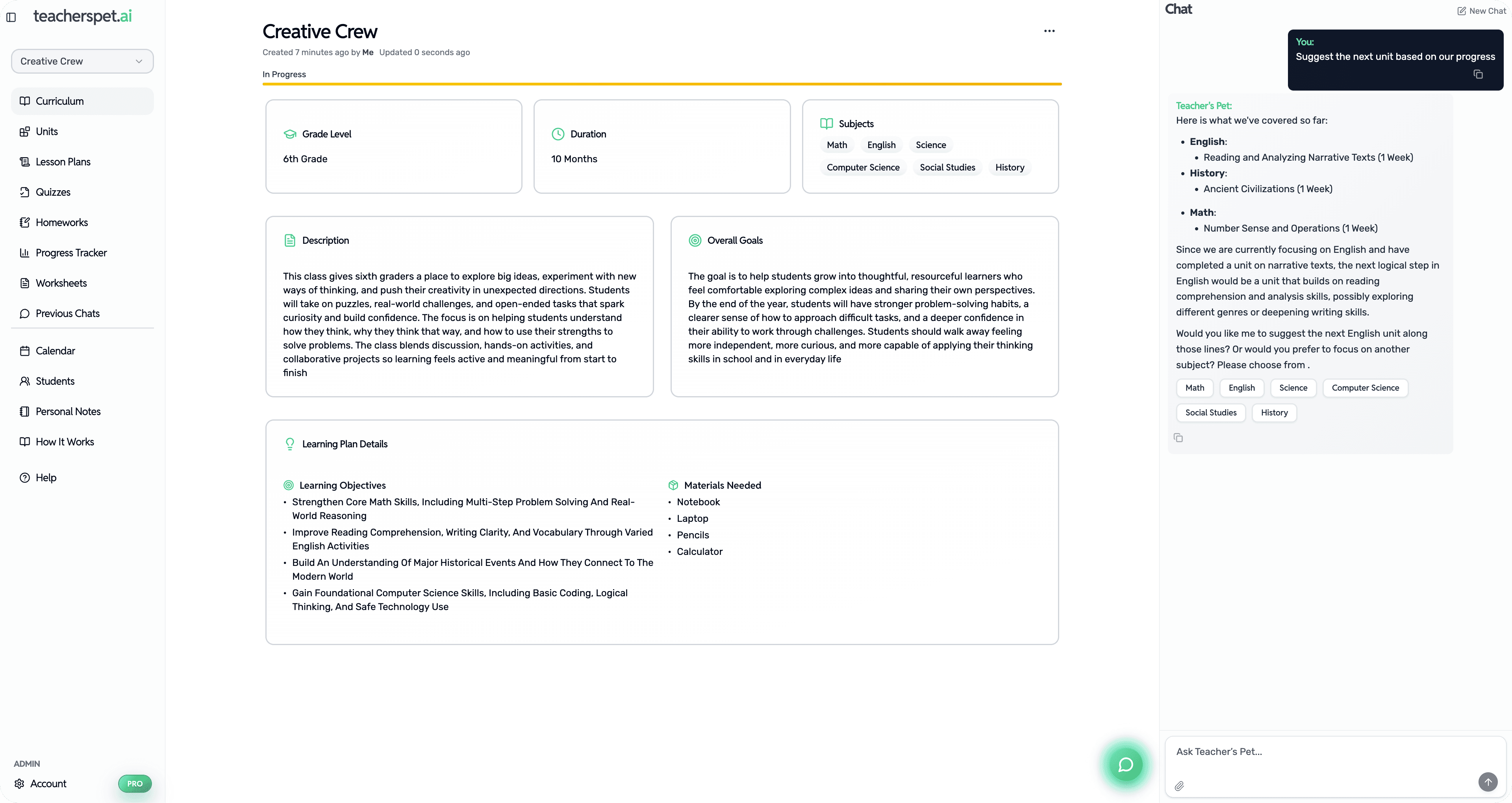Navigate to Lesson Plans
Image resolution: width=1512 pixels, height=803 pixels.
62,161
